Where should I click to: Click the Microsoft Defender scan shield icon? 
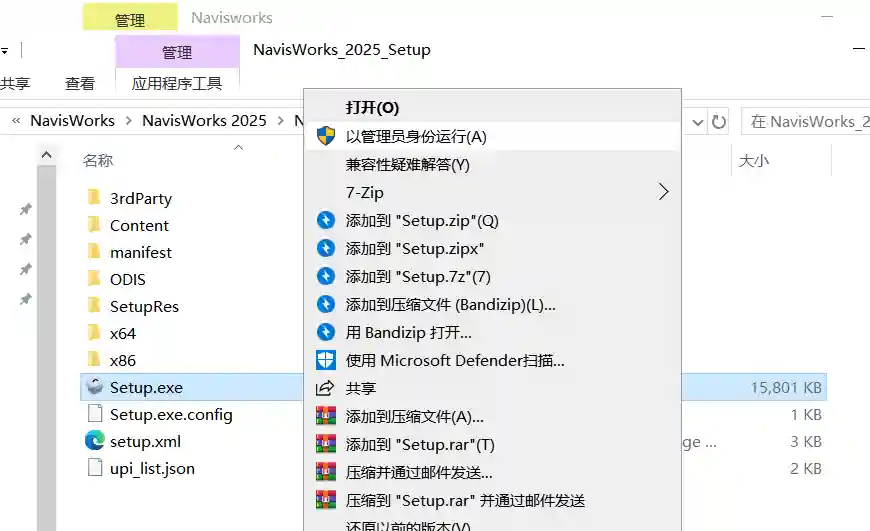(x=325, y=360)
